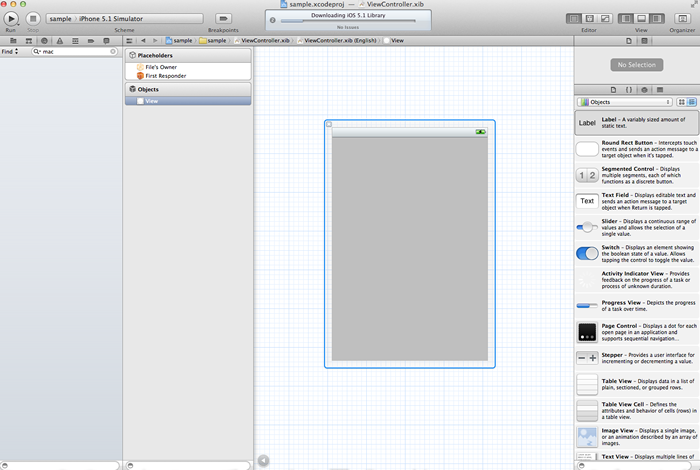
Task: Collapse document outline with dock arrow
Action: coord(263,460)
